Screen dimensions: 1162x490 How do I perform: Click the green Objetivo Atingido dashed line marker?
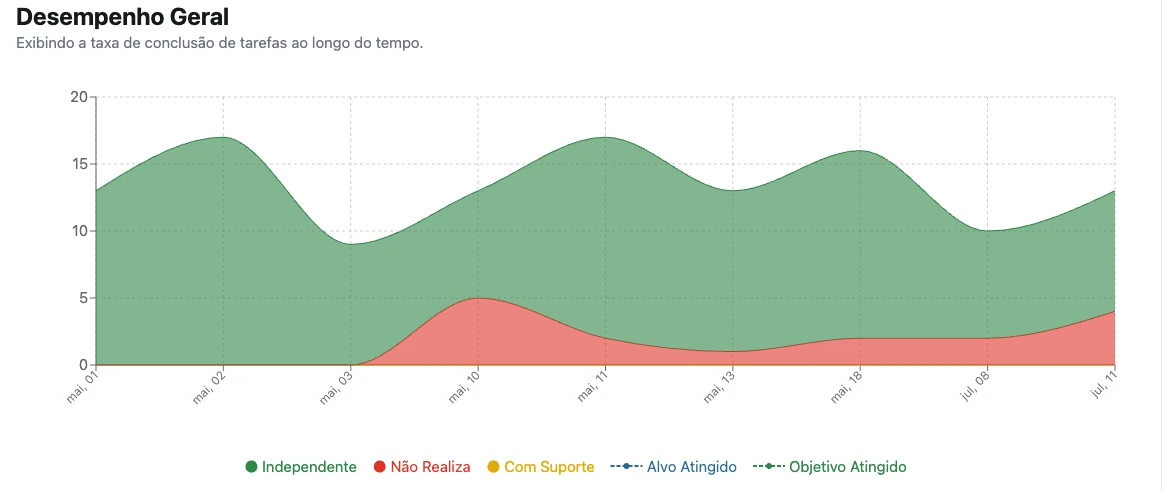coord(768,467)
